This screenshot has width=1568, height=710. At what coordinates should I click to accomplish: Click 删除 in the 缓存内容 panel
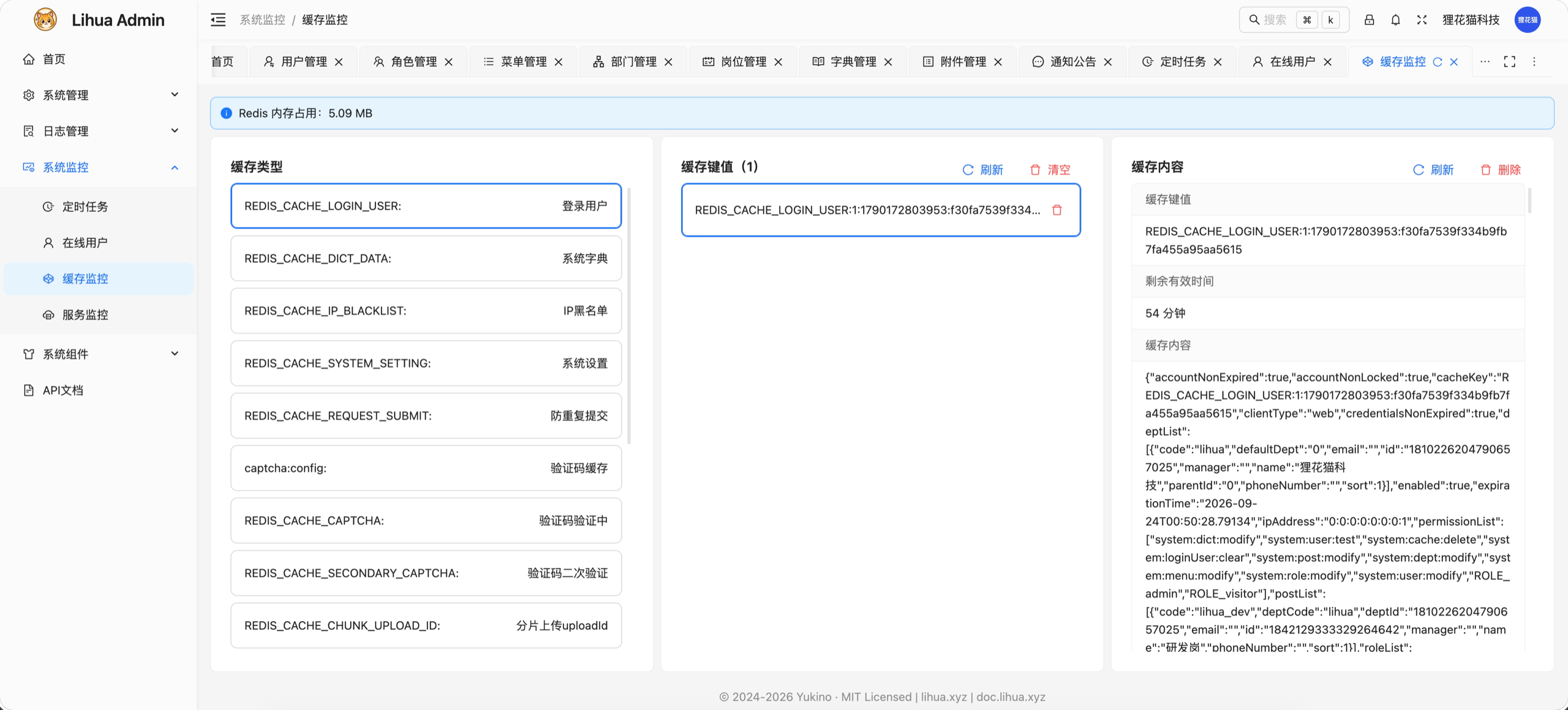pos(1501,170)
